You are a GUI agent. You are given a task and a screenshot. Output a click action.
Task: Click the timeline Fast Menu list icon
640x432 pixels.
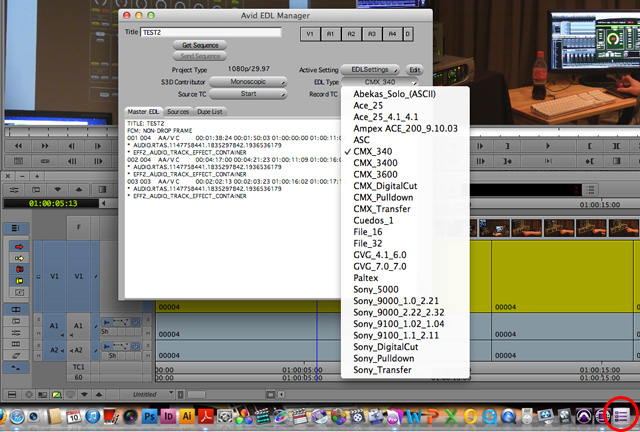click(x=590, y=189)
